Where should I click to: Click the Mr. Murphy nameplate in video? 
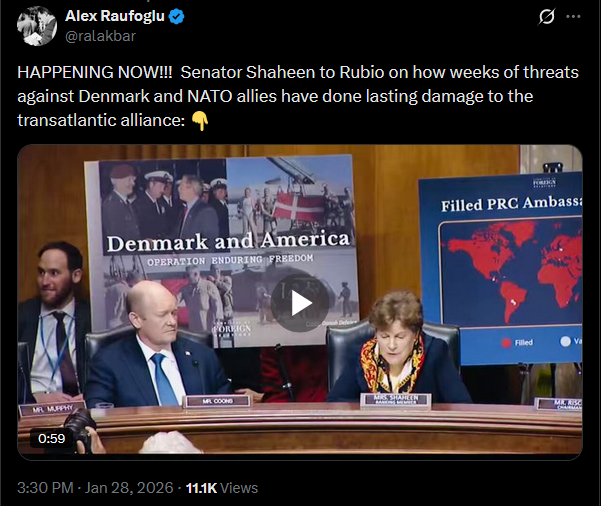(52, 409)
